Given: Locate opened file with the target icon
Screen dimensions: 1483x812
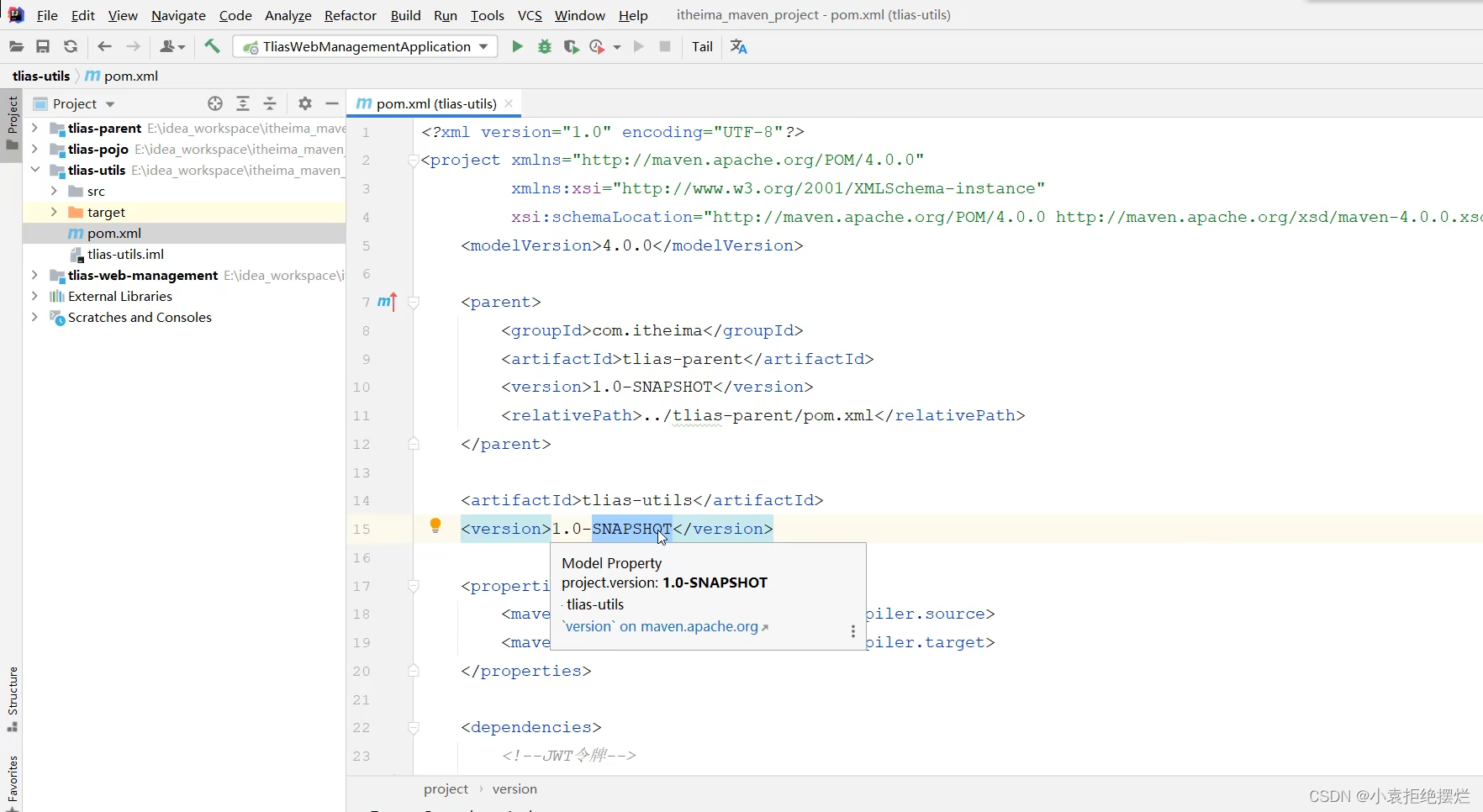Looking at the screenshot, I should click(x=215, y=103).
